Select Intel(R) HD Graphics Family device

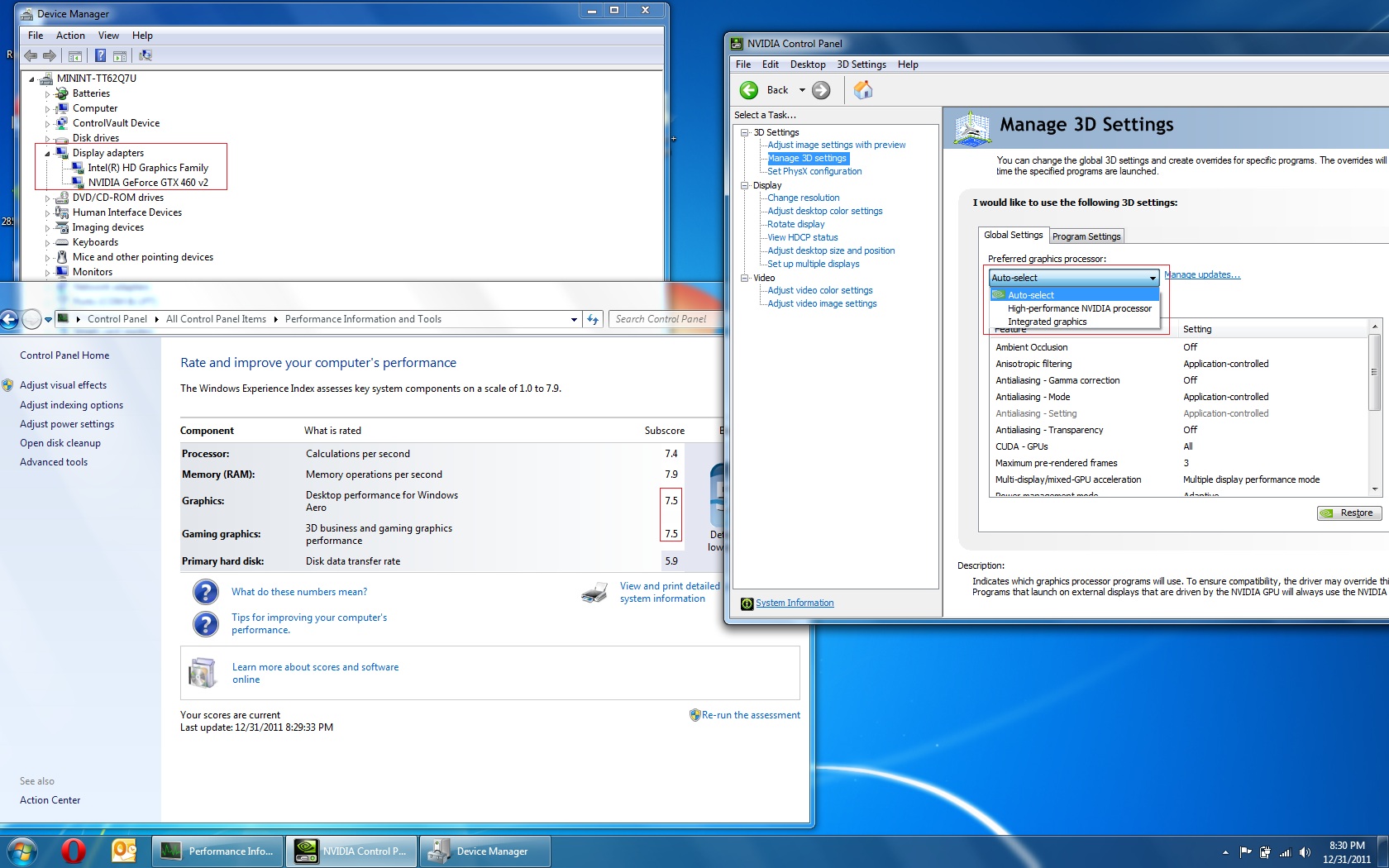tap(148, 168)
